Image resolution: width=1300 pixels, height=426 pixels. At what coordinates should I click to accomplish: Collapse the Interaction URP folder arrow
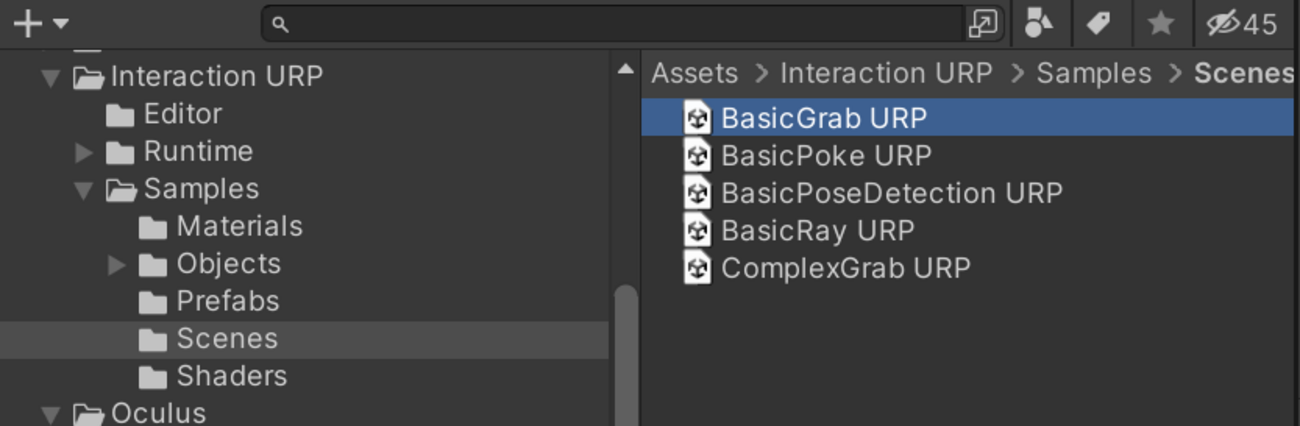click(51, 77)
